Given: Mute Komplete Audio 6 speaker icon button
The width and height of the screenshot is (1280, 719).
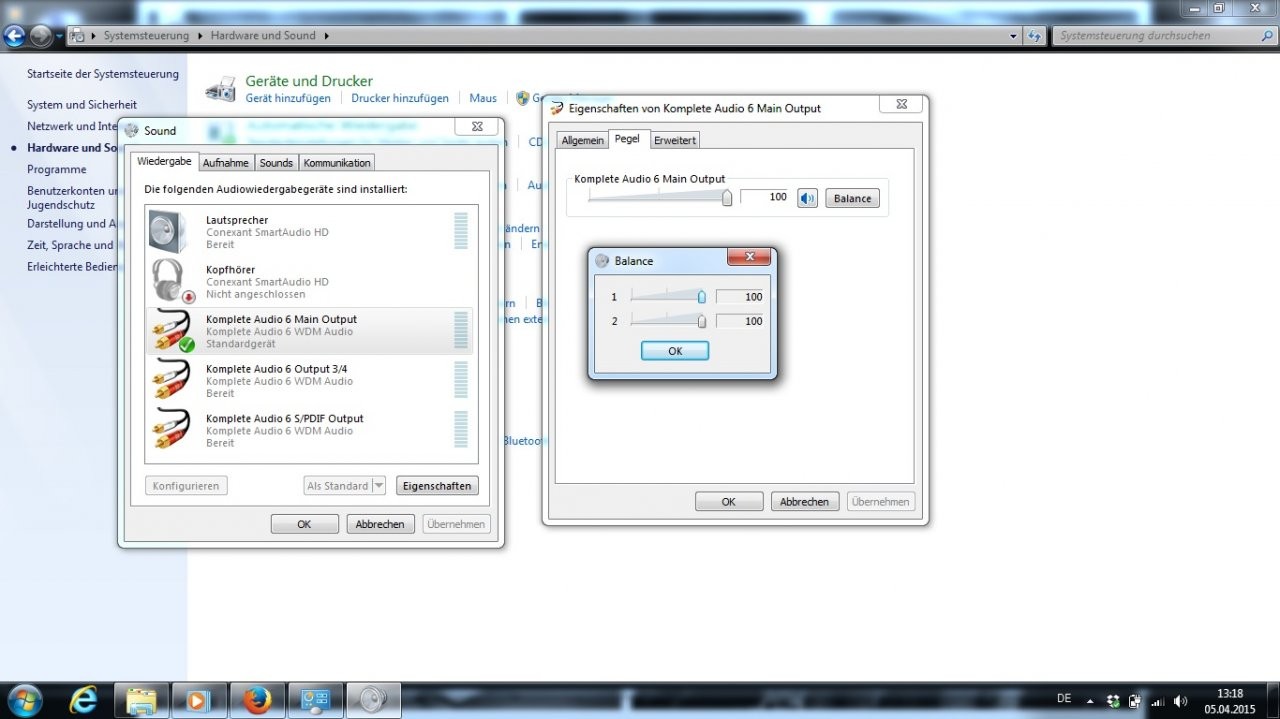Looking at the screenshot, I should coord(807,198).
